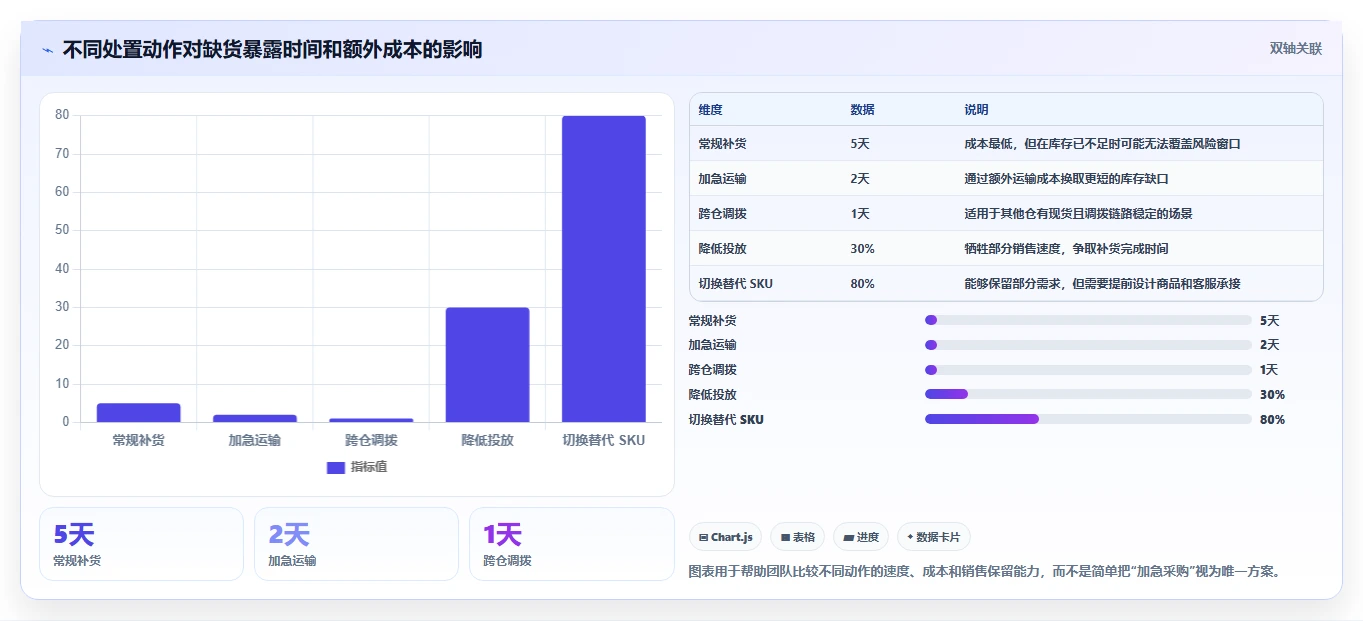Click the 80% progress value
Viewport: 1363px width, 621px height.
pos(1273,420)
